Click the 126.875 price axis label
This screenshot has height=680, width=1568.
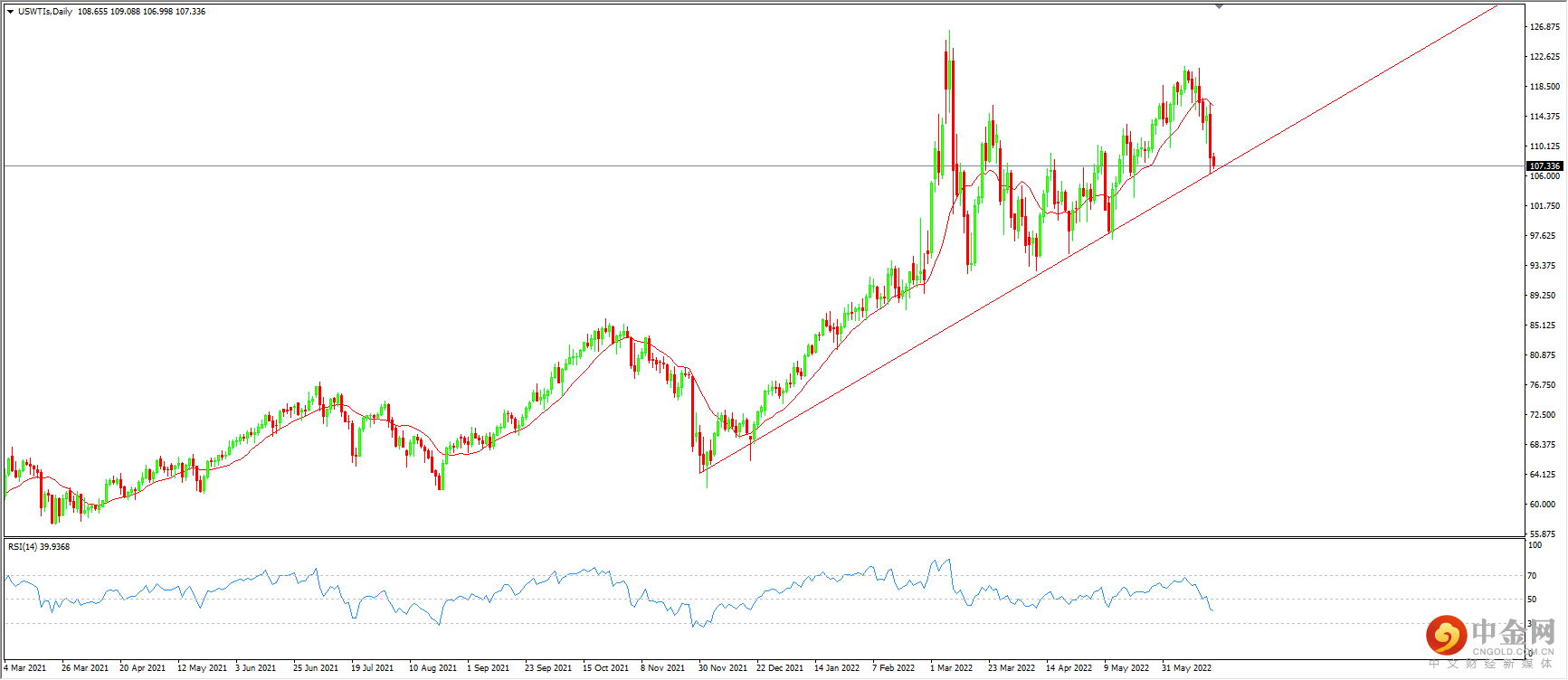tap(1544, 27)
